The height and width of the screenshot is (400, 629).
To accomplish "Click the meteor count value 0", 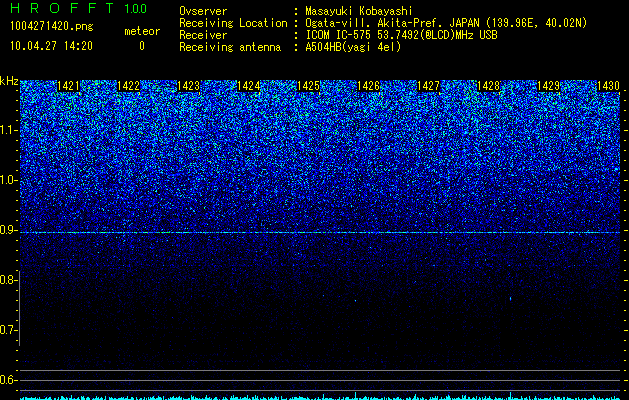I will [142, 46].
